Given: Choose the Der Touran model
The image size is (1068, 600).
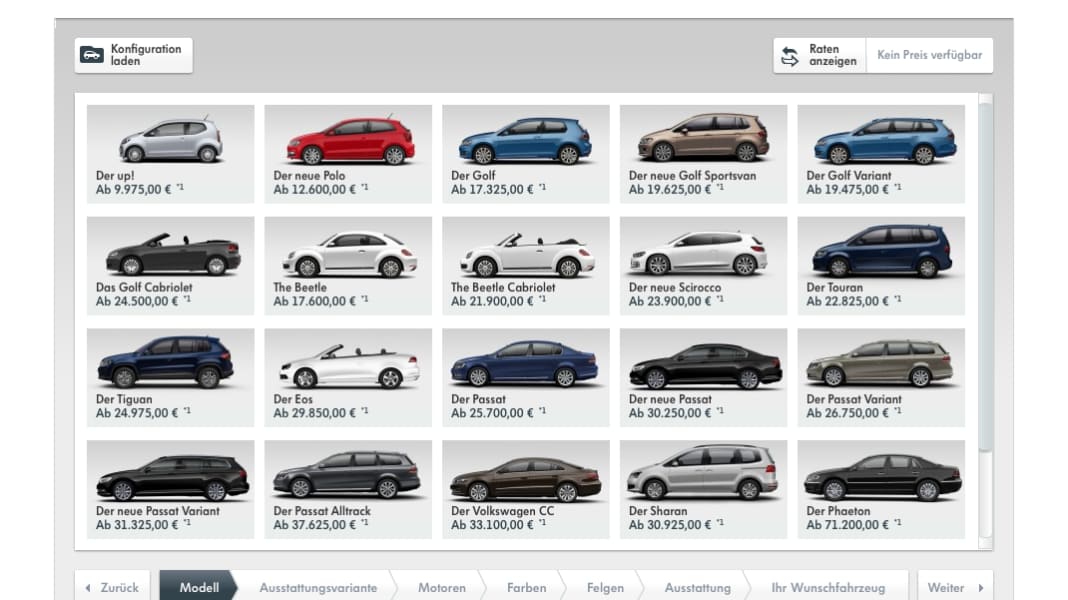Looking at the screenshot, I should (881, 266).
